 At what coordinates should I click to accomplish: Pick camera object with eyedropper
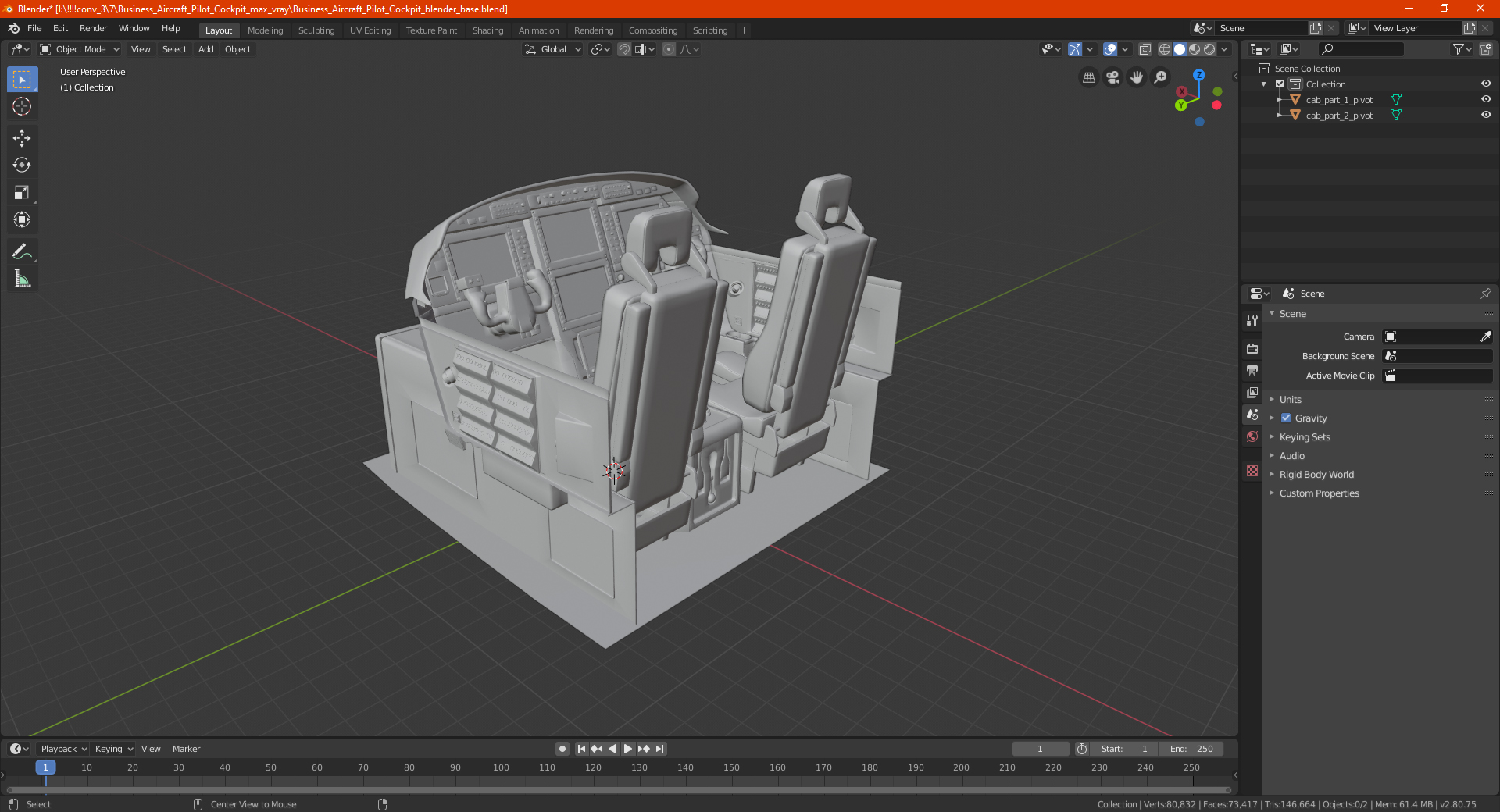pyautogui.click(x=1485, y=337)
